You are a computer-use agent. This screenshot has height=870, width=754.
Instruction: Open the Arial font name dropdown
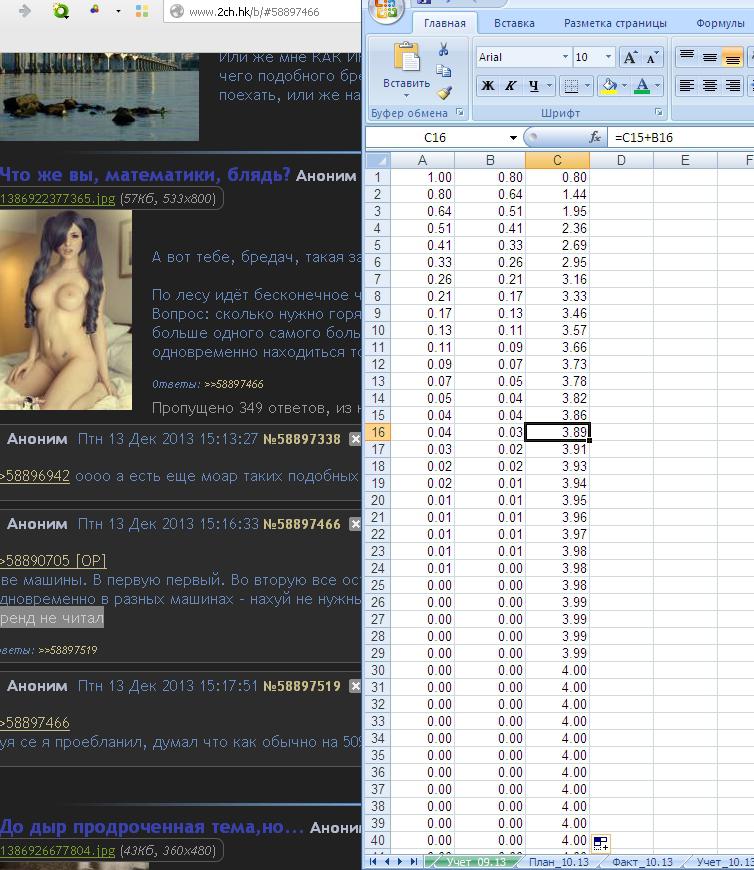point(565,58)
